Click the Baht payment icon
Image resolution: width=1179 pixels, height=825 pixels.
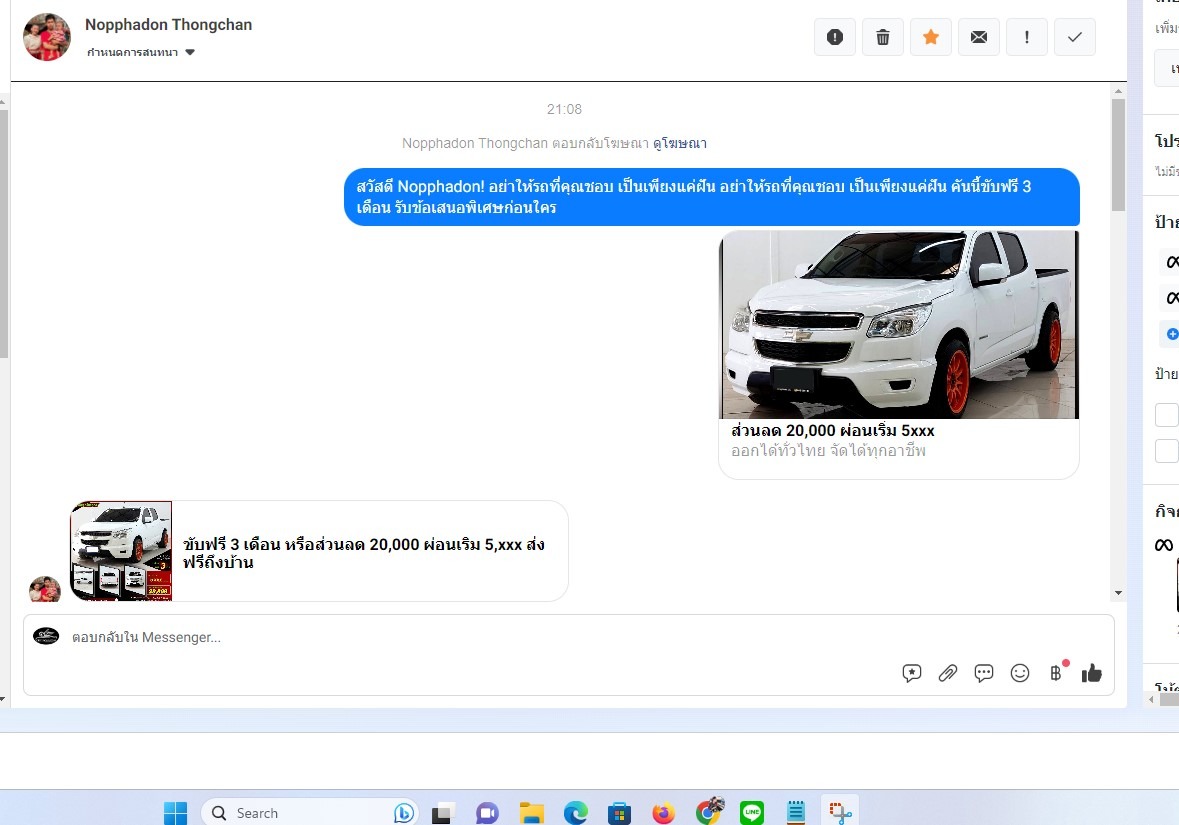click(x=1055, y=673)
